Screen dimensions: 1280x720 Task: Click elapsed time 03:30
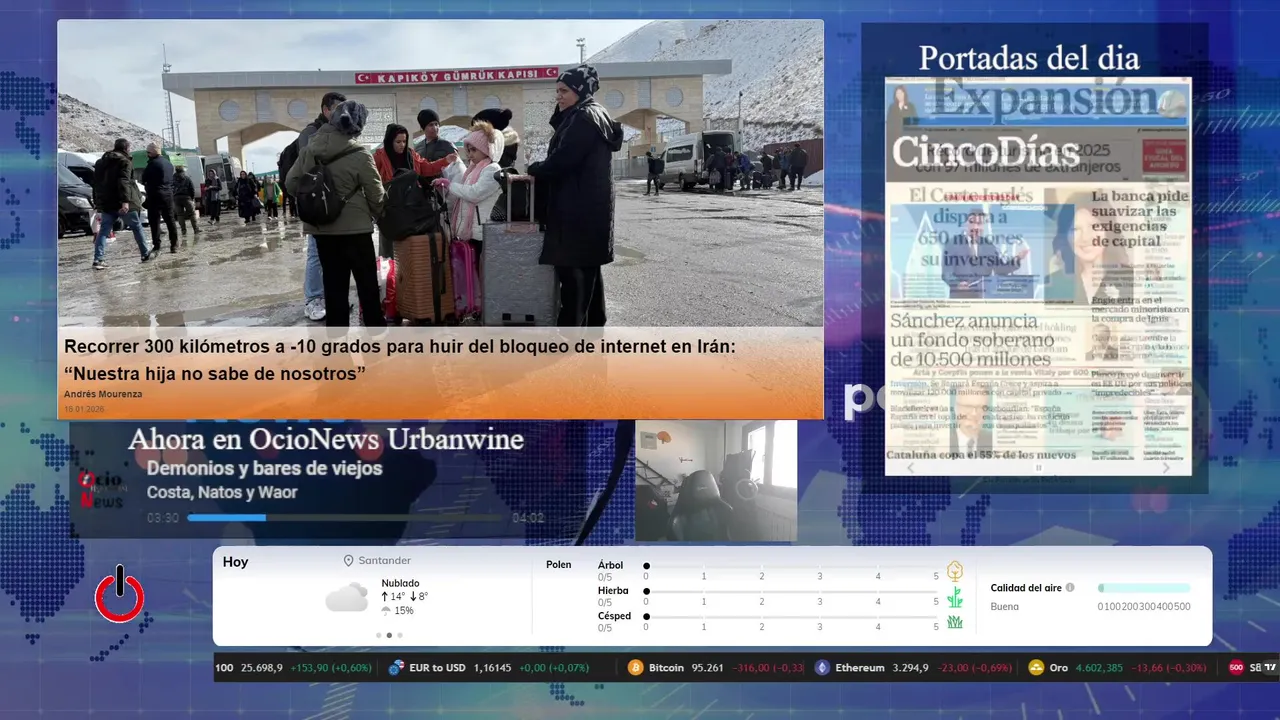(x=163, y=518)
